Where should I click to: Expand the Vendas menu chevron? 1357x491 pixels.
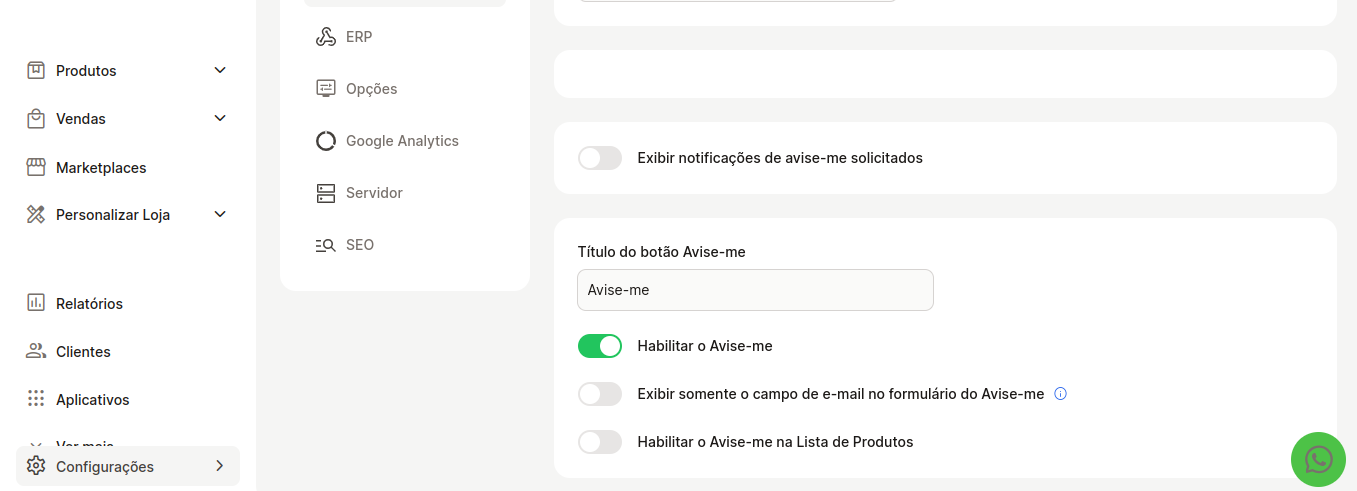[x=221, y=118]
